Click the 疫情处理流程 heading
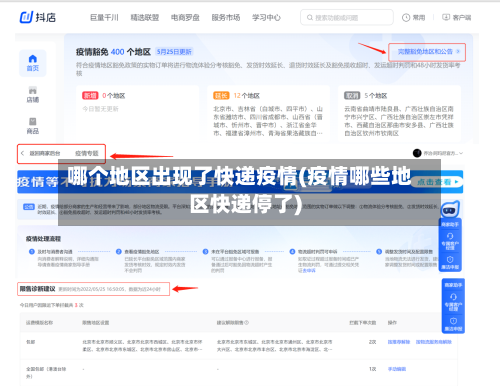The height and width of the screenshot is (386, 500). (43, 239)
